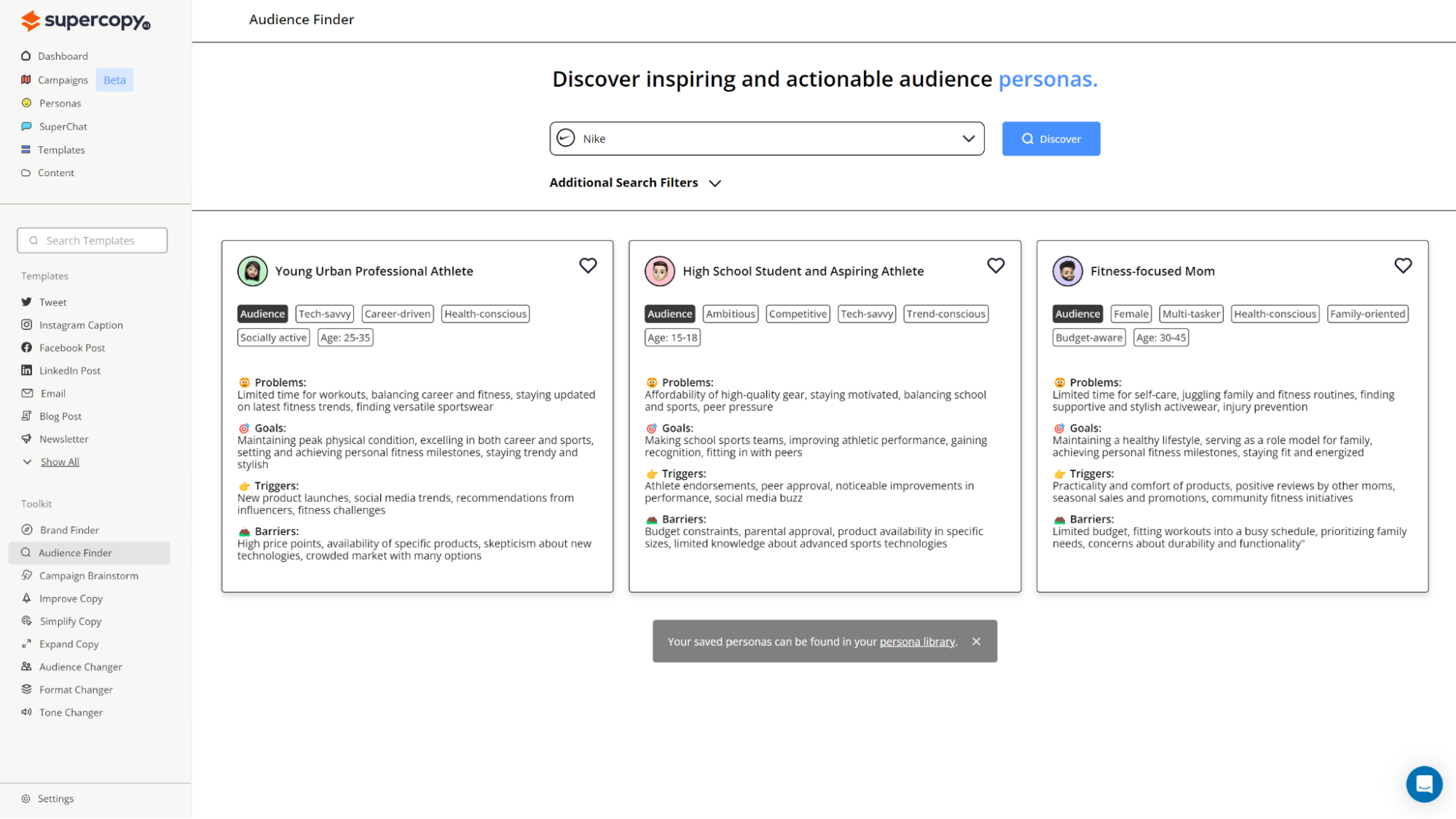Click the Personas sidebar icon
Screen dimensions: 1456x819
click(27, 101)
